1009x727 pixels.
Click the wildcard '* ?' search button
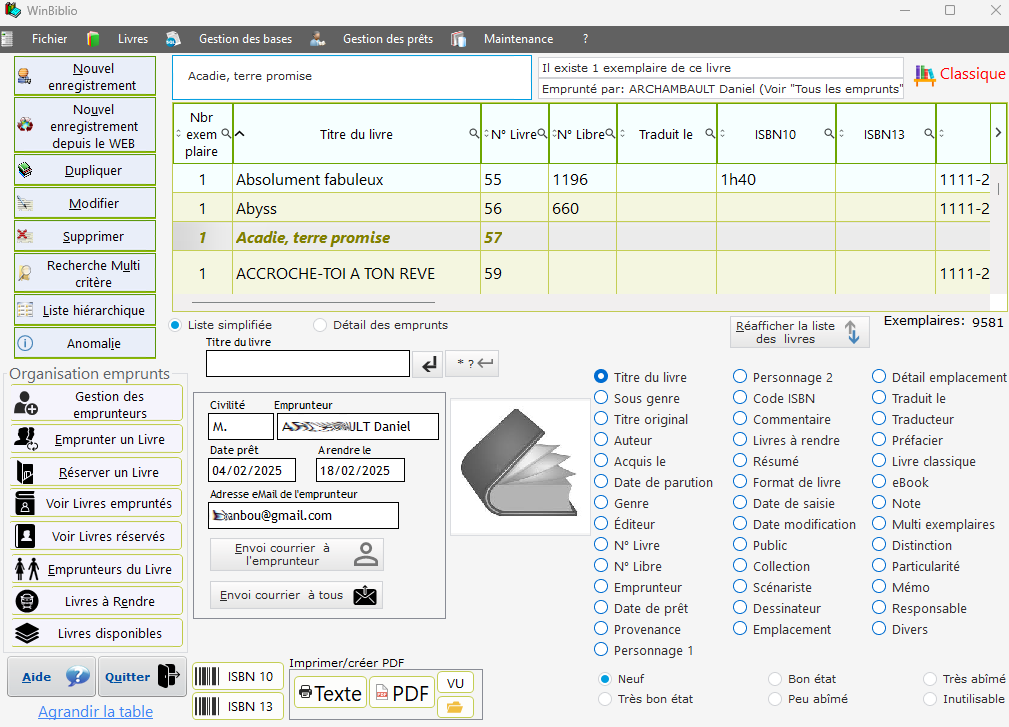[x=474, y=364]
